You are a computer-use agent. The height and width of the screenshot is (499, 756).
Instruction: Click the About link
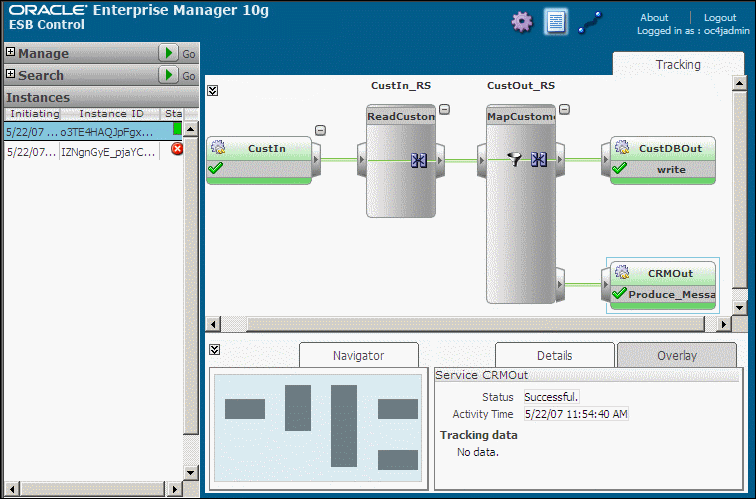(654, 18)
